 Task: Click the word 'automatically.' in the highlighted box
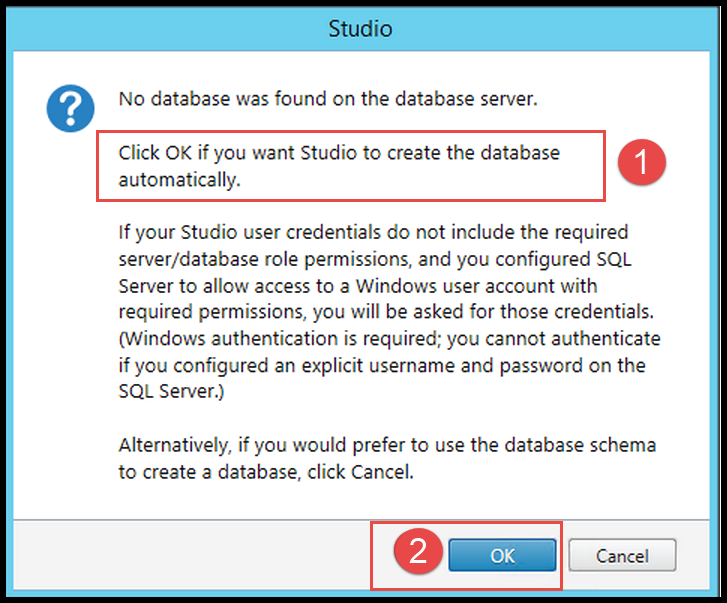tap(179, 180)
